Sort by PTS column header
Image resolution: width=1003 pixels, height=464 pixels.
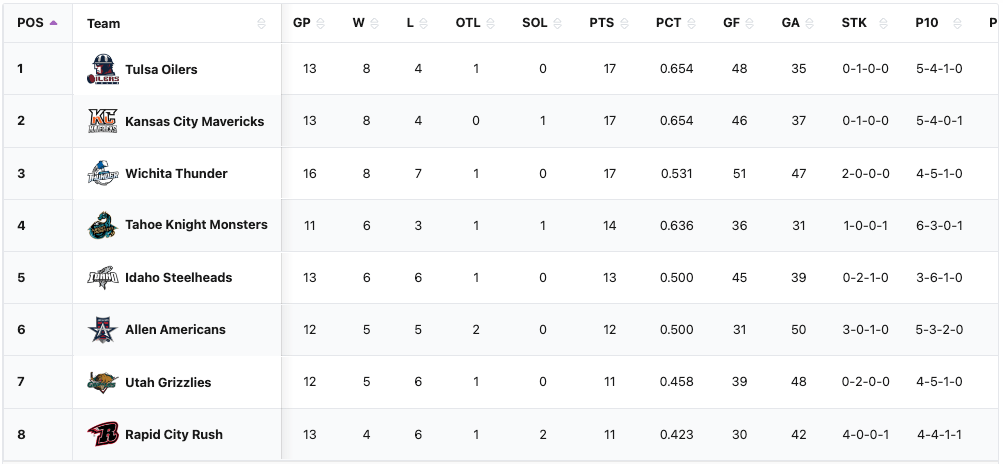602,23
